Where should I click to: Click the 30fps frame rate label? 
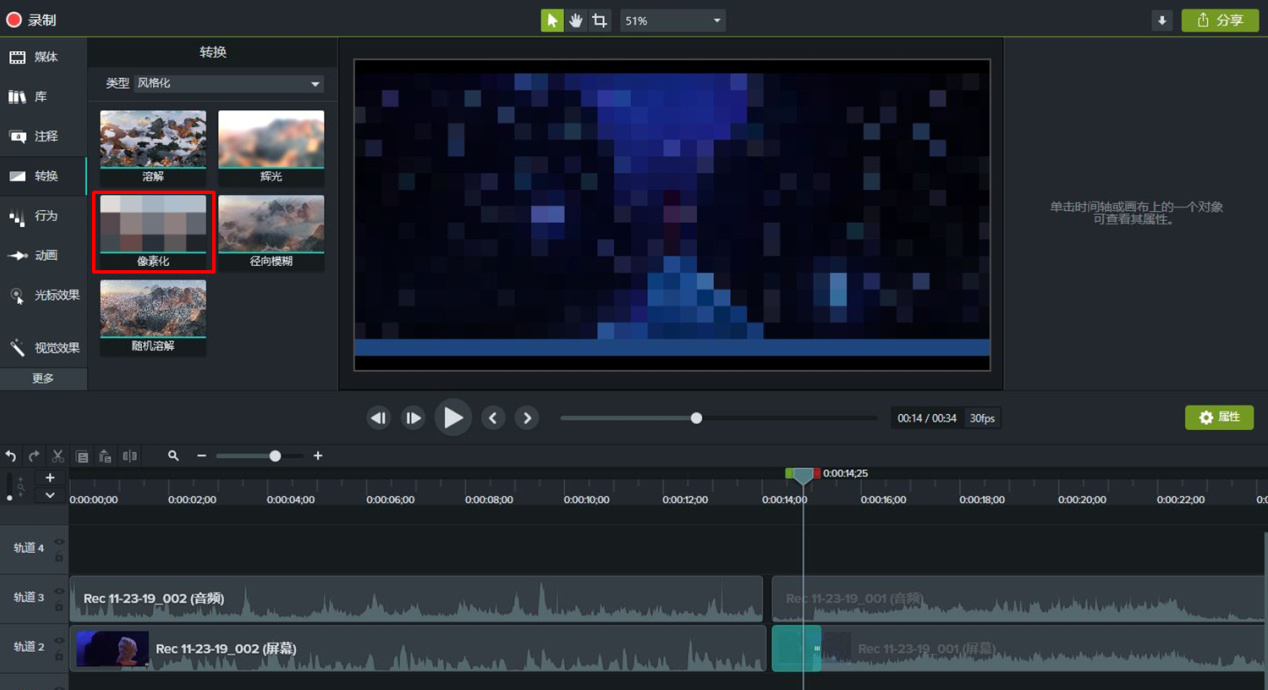pos(982,418)
